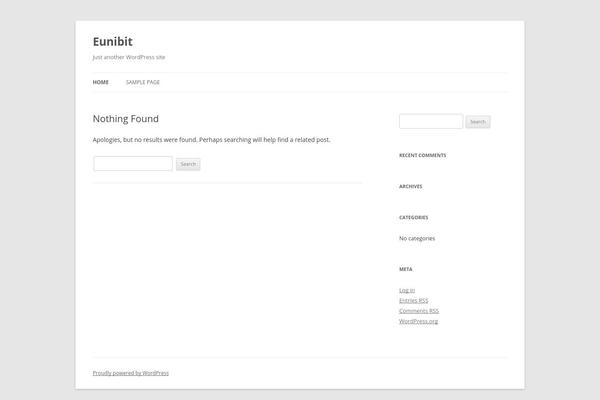
Task: Go to the Home menu item
Action: click(101, 82)
